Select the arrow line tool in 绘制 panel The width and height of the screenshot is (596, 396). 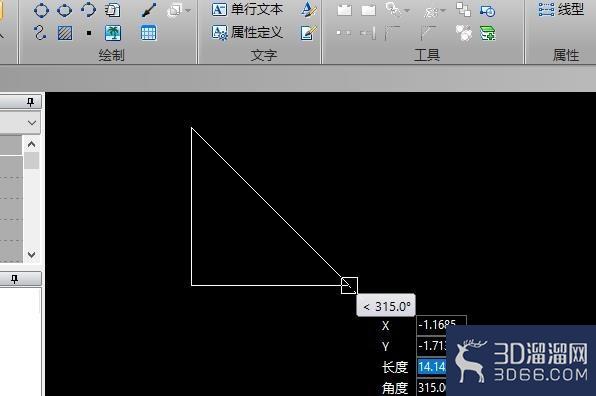click(149, 10)
